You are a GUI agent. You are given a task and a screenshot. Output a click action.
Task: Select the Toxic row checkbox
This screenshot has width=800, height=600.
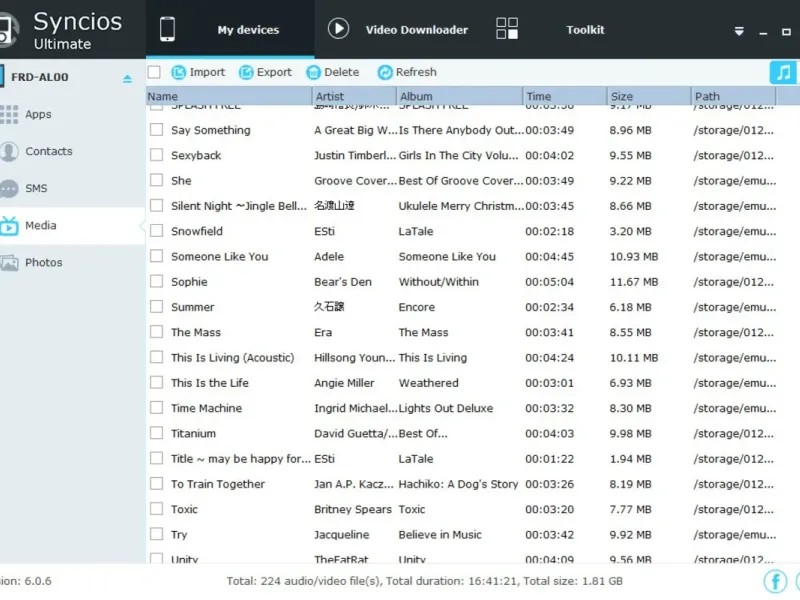click(x=157, y=509)
